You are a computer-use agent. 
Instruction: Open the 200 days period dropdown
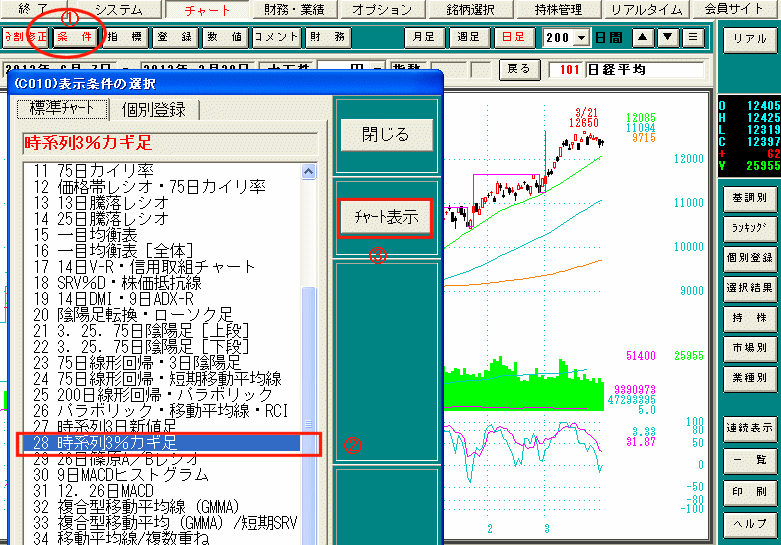pos(581,38)
